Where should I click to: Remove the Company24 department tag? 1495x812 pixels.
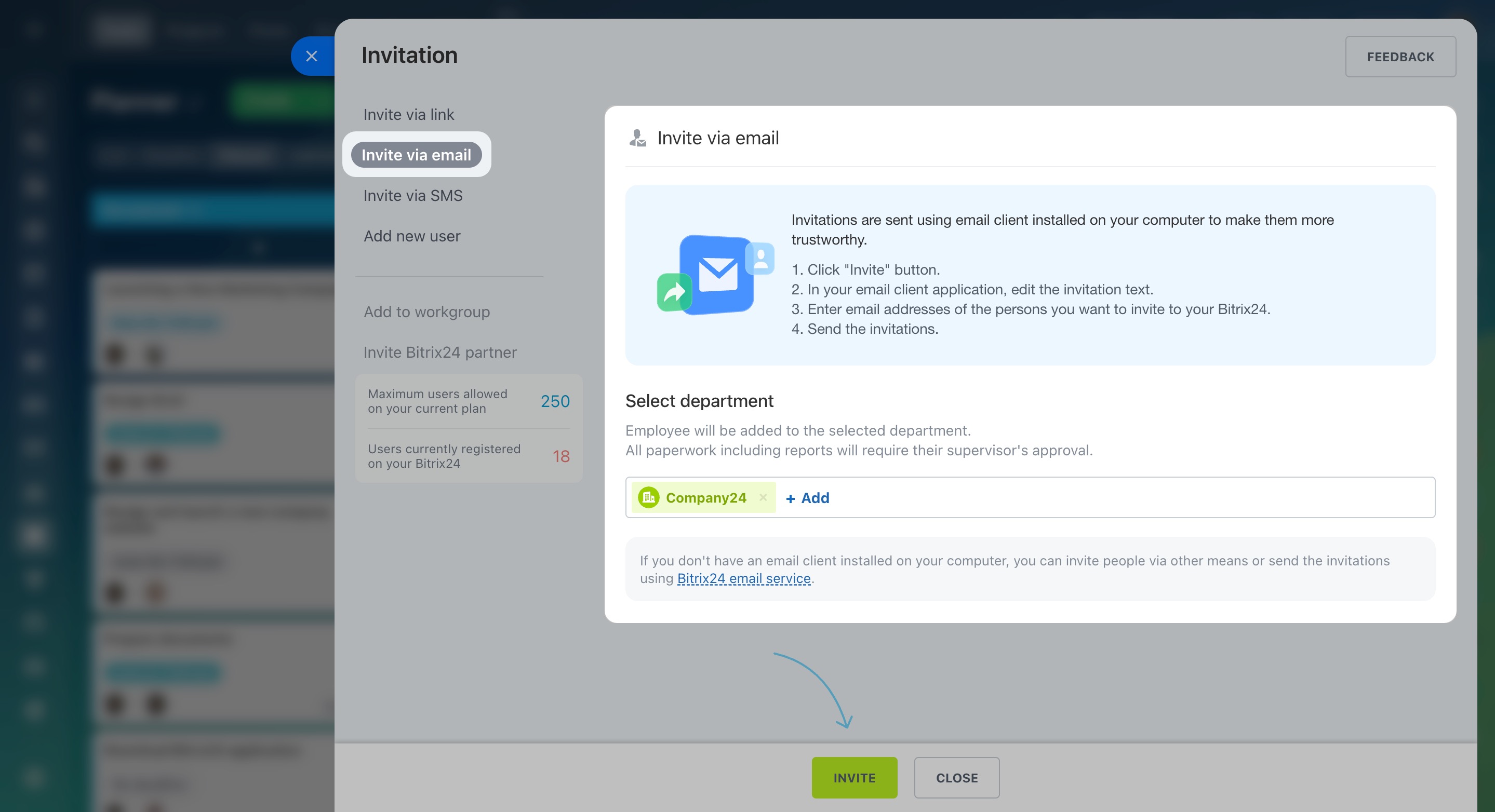pos(763,498)
